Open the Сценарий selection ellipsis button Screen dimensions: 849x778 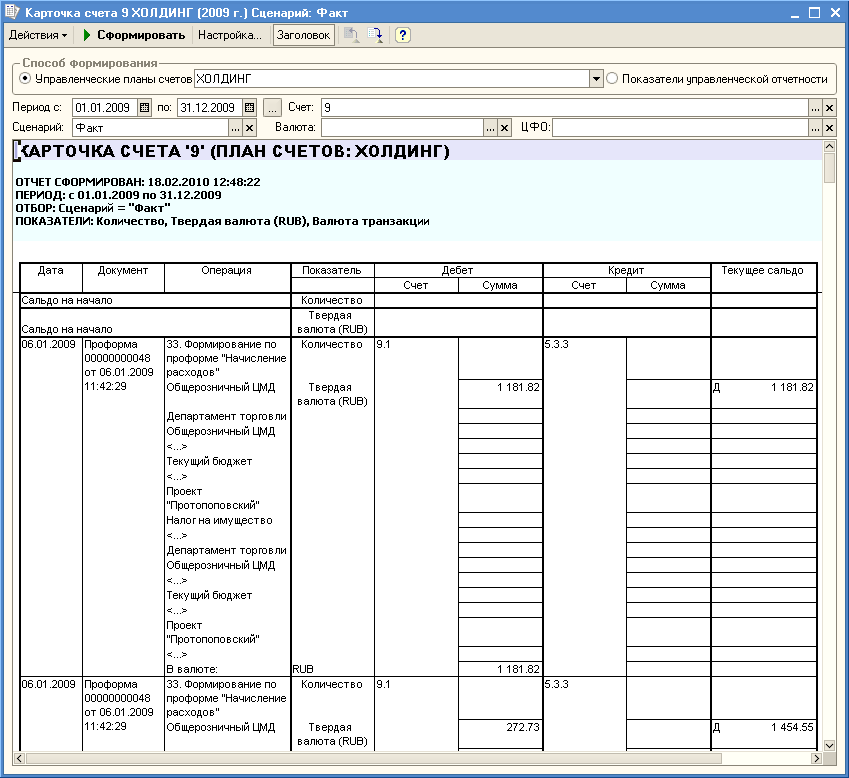pos(236,128)
